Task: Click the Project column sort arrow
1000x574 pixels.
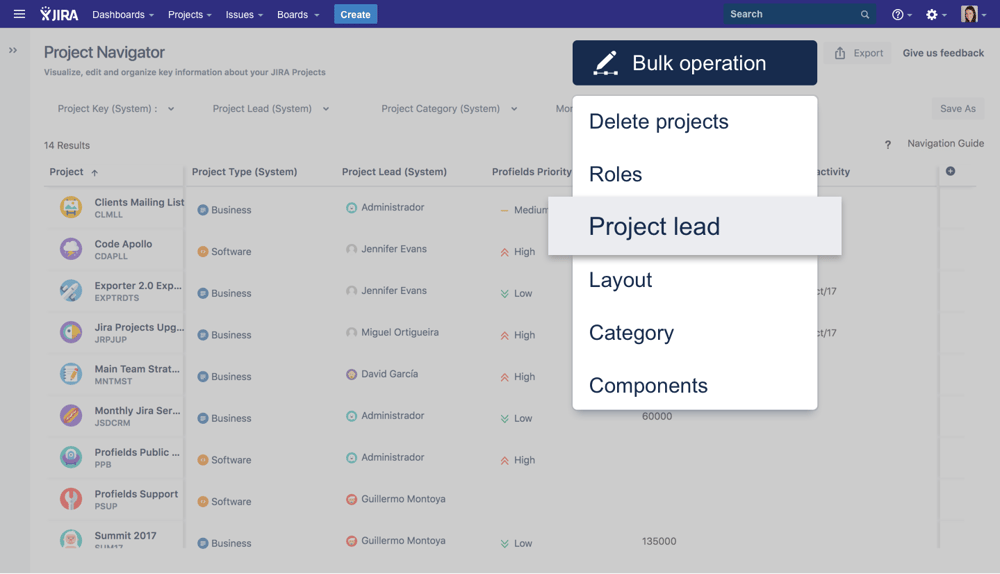Action: click(94, 173)
